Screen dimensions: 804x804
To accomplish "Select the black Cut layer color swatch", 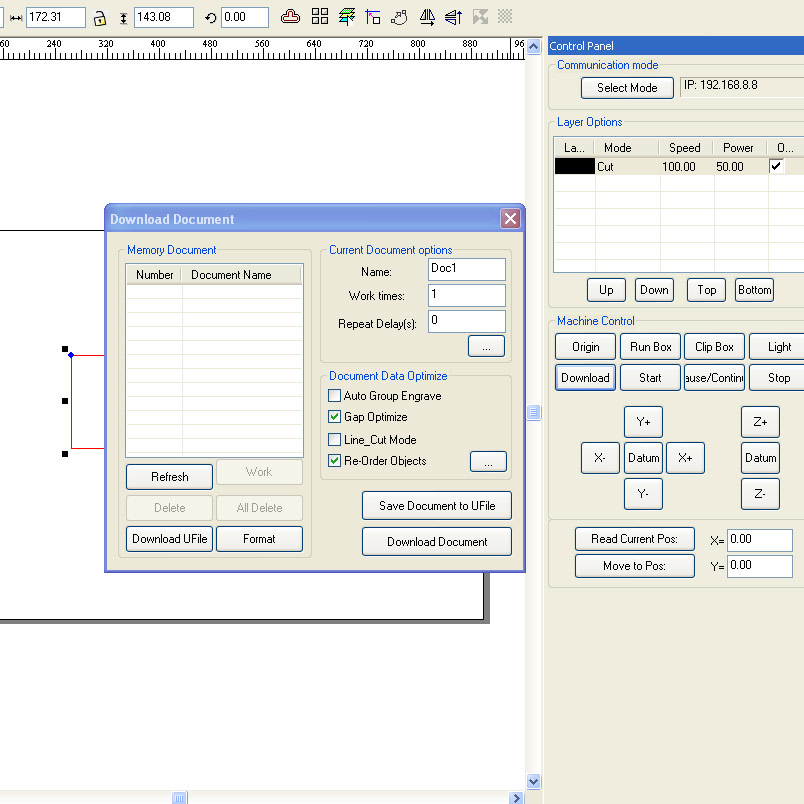I will click(575, 167).
